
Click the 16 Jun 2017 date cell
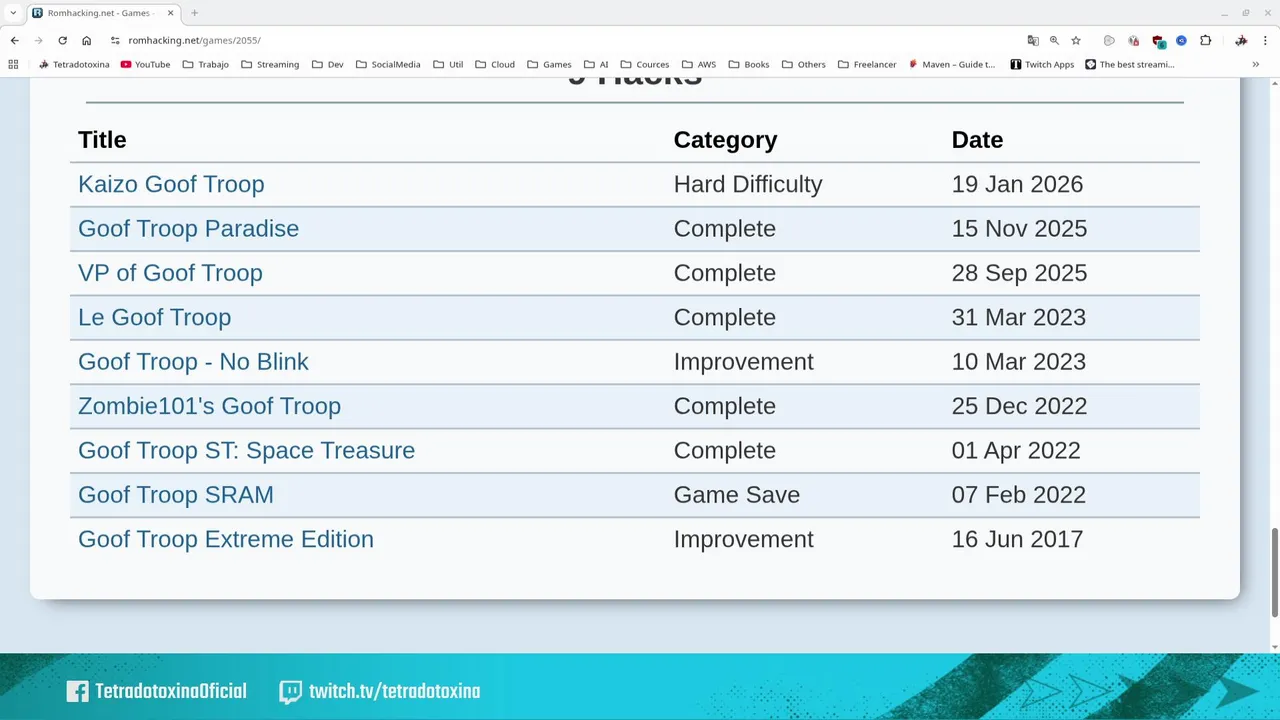[x=1017, y=539]
